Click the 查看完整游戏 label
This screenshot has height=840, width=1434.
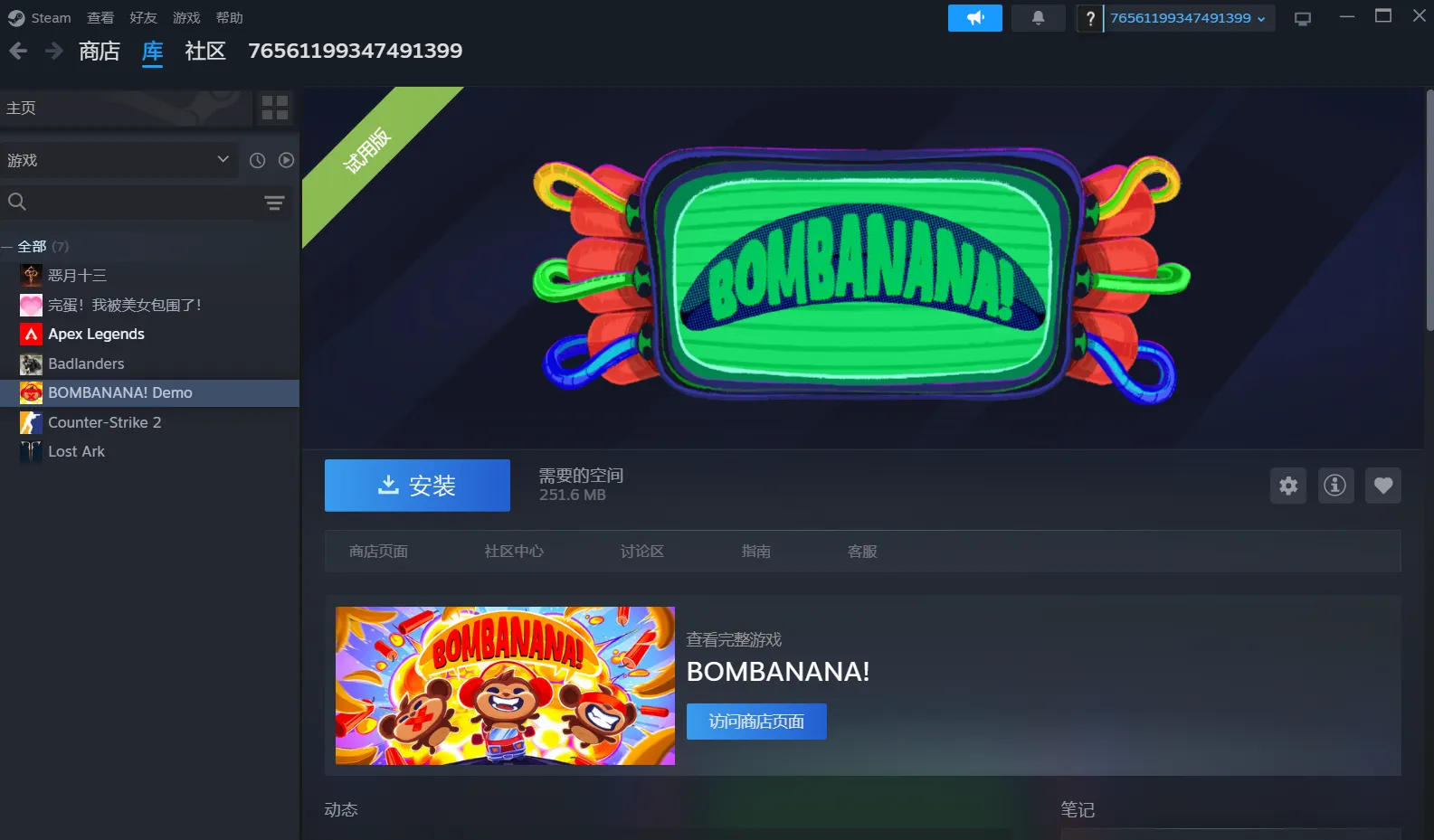pyautogui.click(x=734, y=640)
